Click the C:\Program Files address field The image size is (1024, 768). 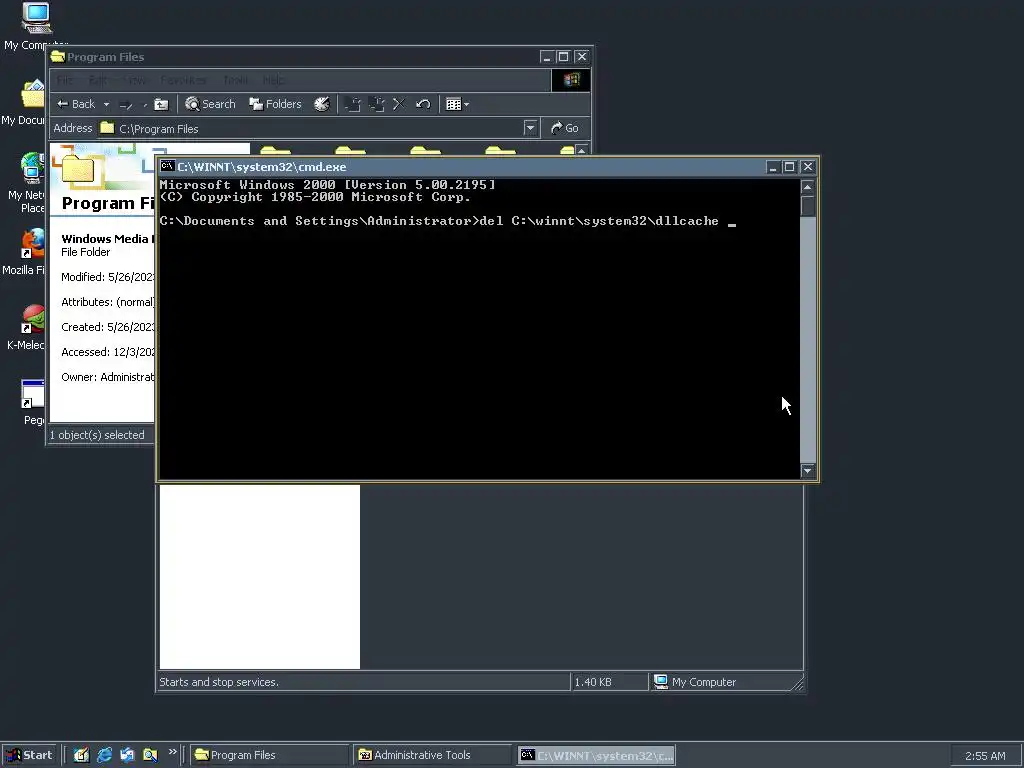tap(310, 129)
